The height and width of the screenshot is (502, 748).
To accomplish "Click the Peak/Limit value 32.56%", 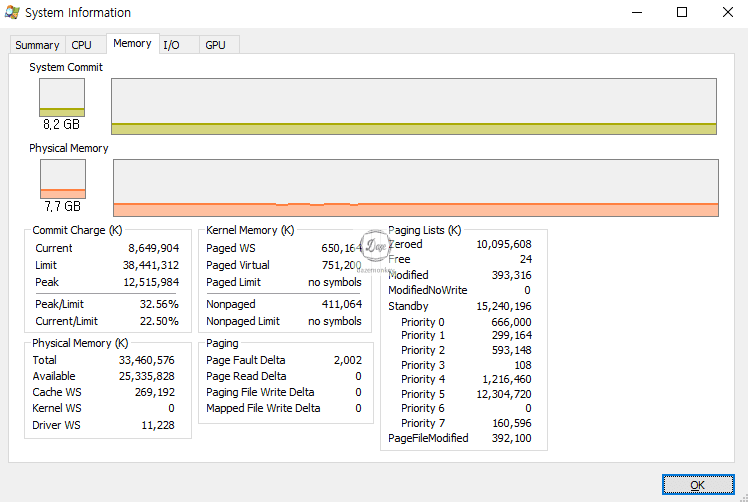I will click(159, 304).
